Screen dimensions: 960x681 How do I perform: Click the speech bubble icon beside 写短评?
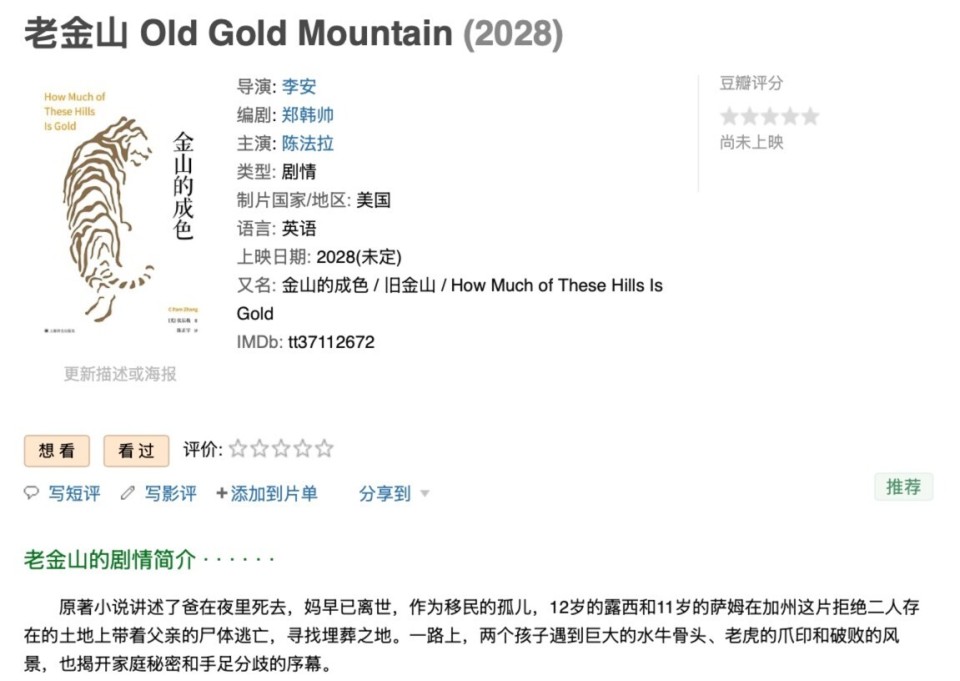(31, 493)
